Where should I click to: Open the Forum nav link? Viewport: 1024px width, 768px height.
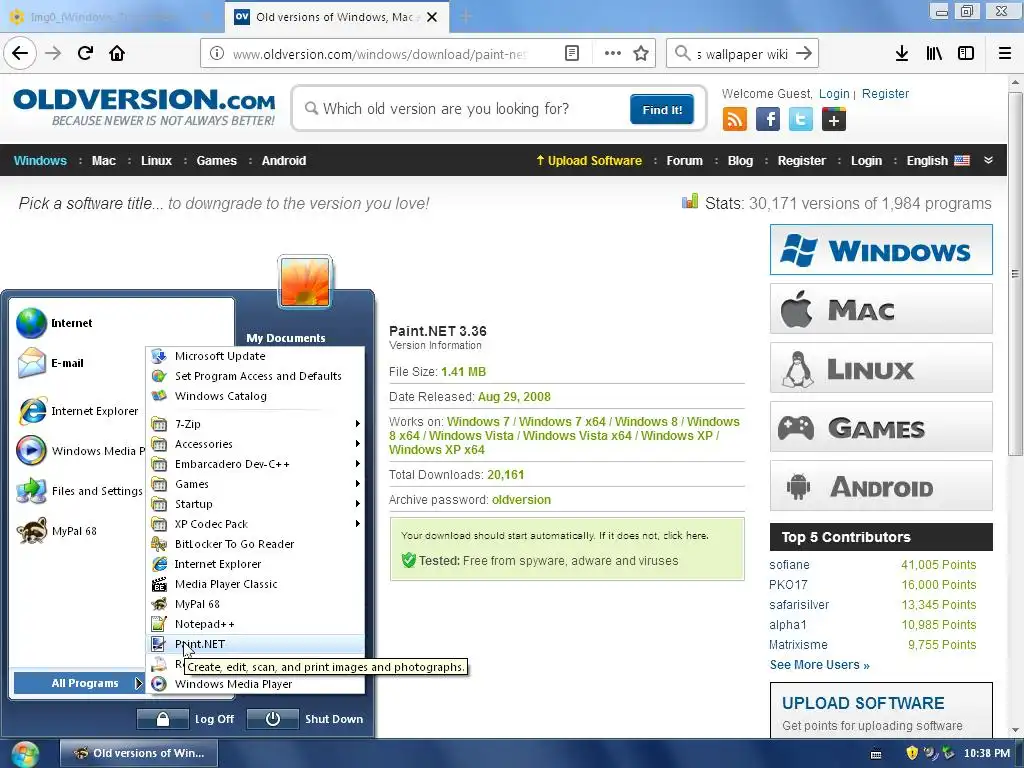coord(684,161)
